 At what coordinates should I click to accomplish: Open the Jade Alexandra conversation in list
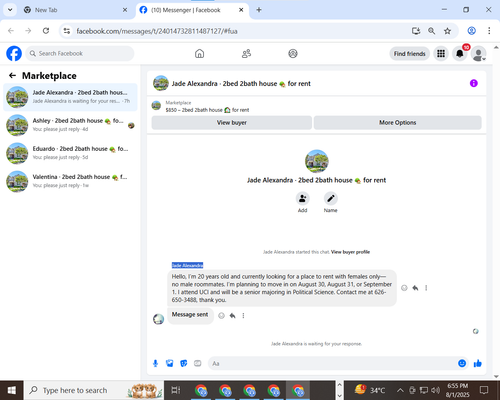(70, 97)
